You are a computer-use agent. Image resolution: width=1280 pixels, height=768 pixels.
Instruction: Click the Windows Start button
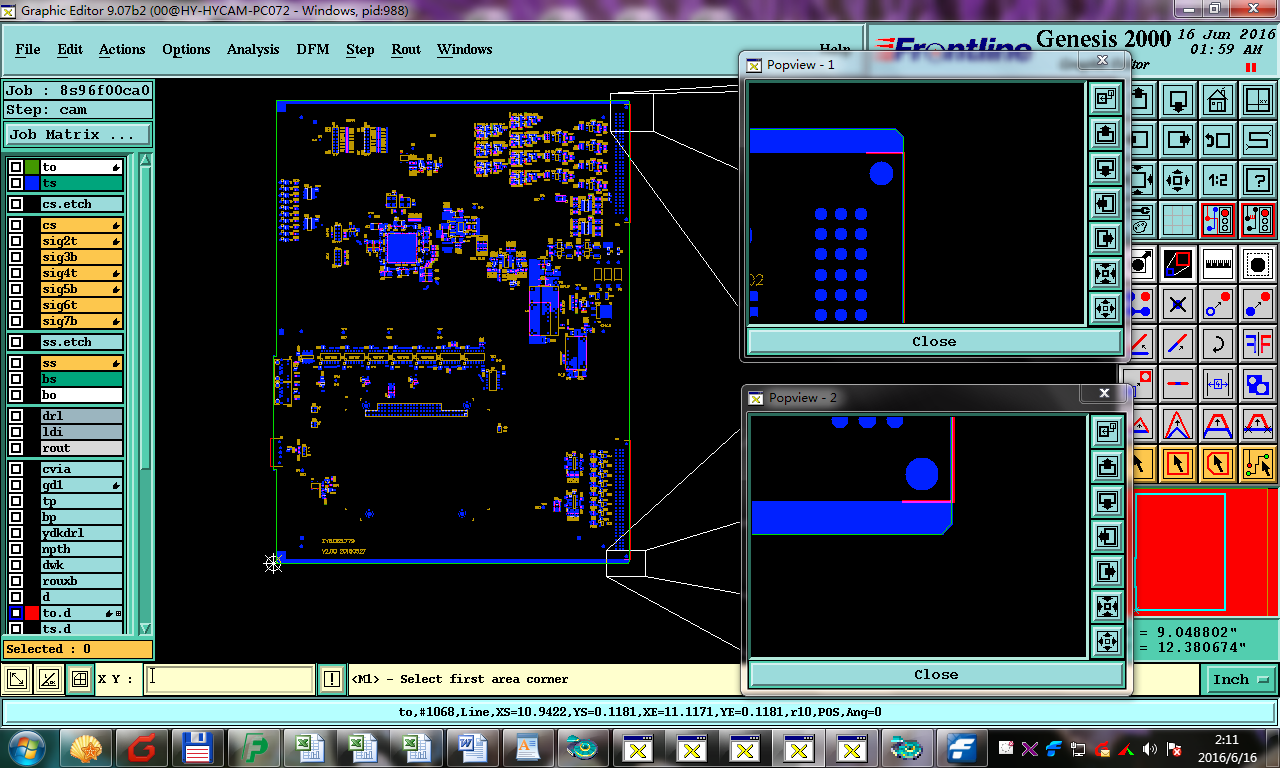tap(29, 748)
